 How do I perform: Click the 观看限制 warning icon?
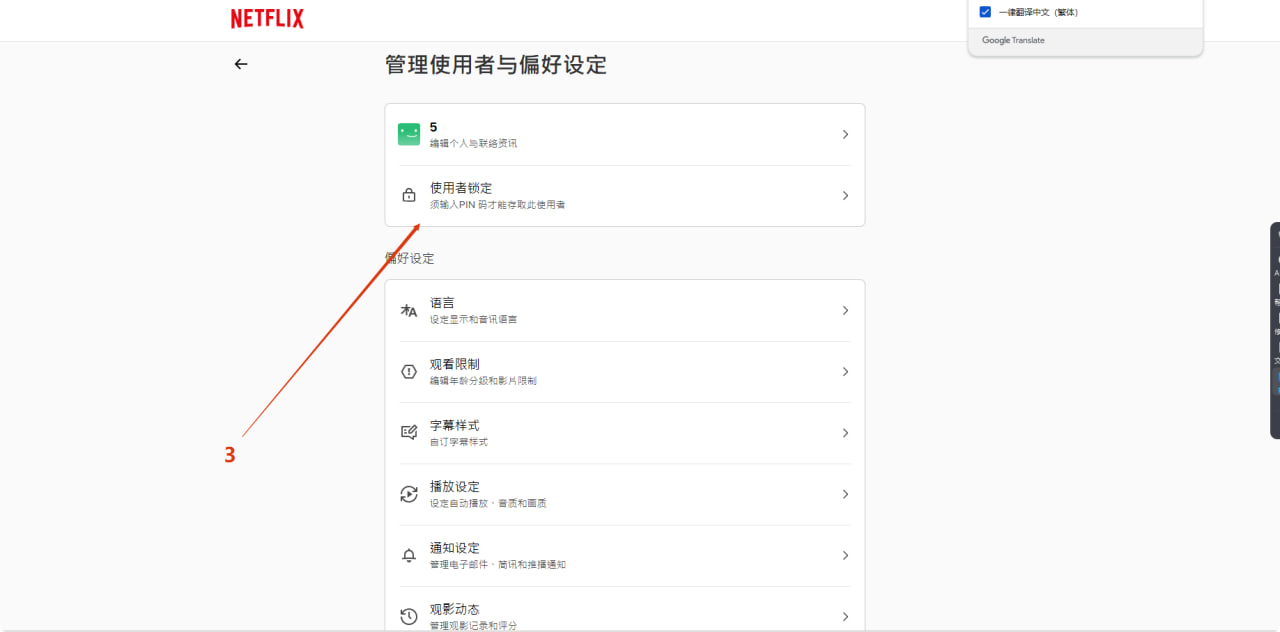pyautogui.click(x=409, y=372)
